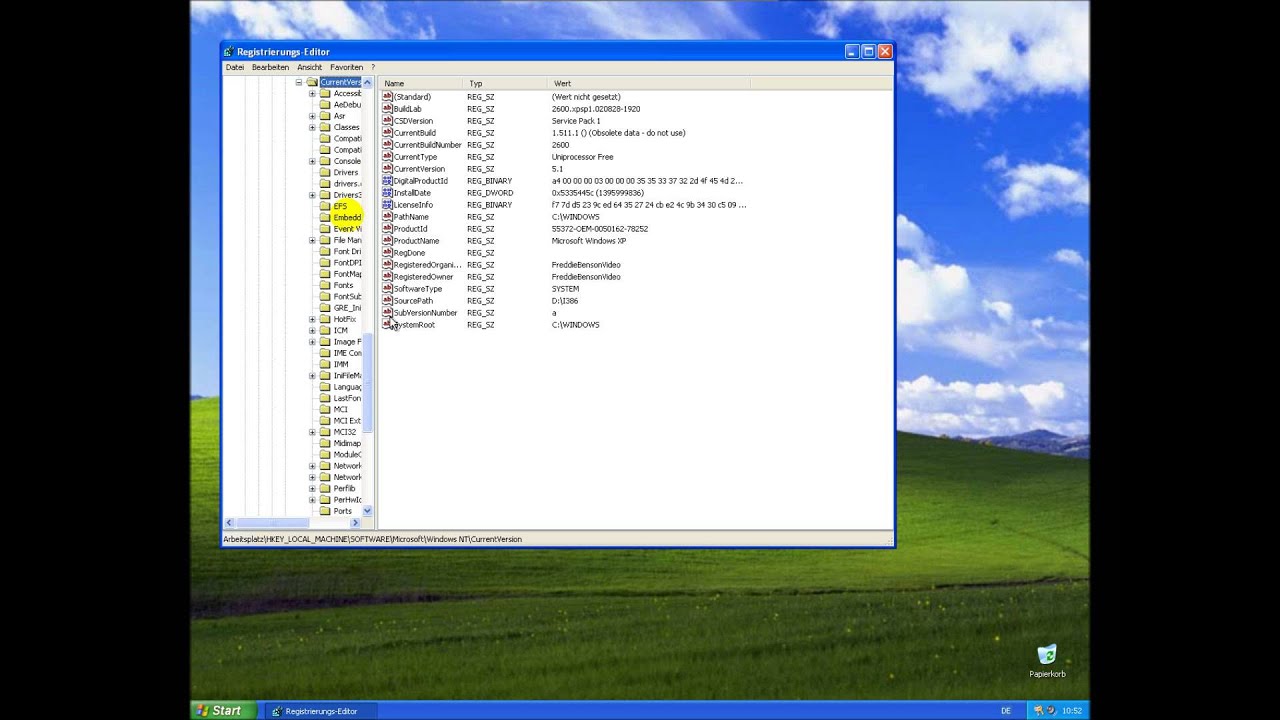This screenshot has width=1280, height=720.
Task: Expand the IniFileMapping key
Action: [312, 376]
